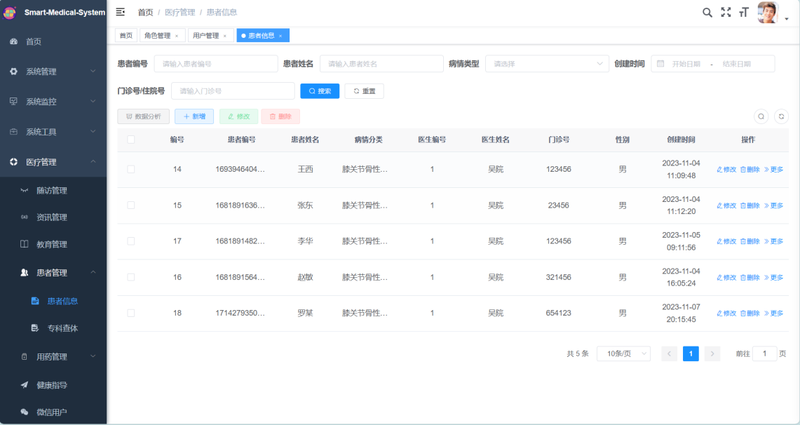Screen dimensions: 800x425
Task: Close the 患者信息 tab
Action: pyautogui.click(x=282, y=36)
